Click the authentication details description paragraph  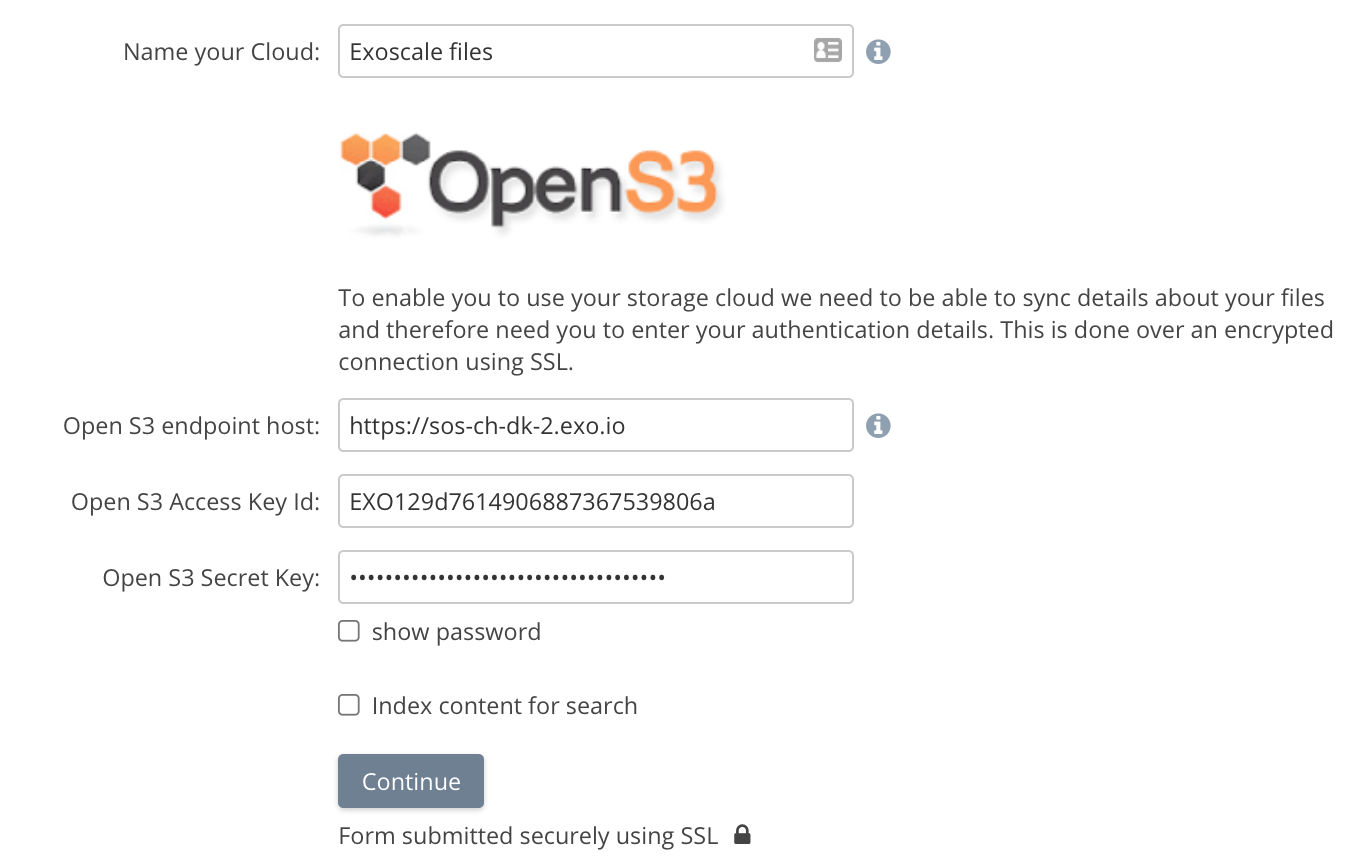835,330
